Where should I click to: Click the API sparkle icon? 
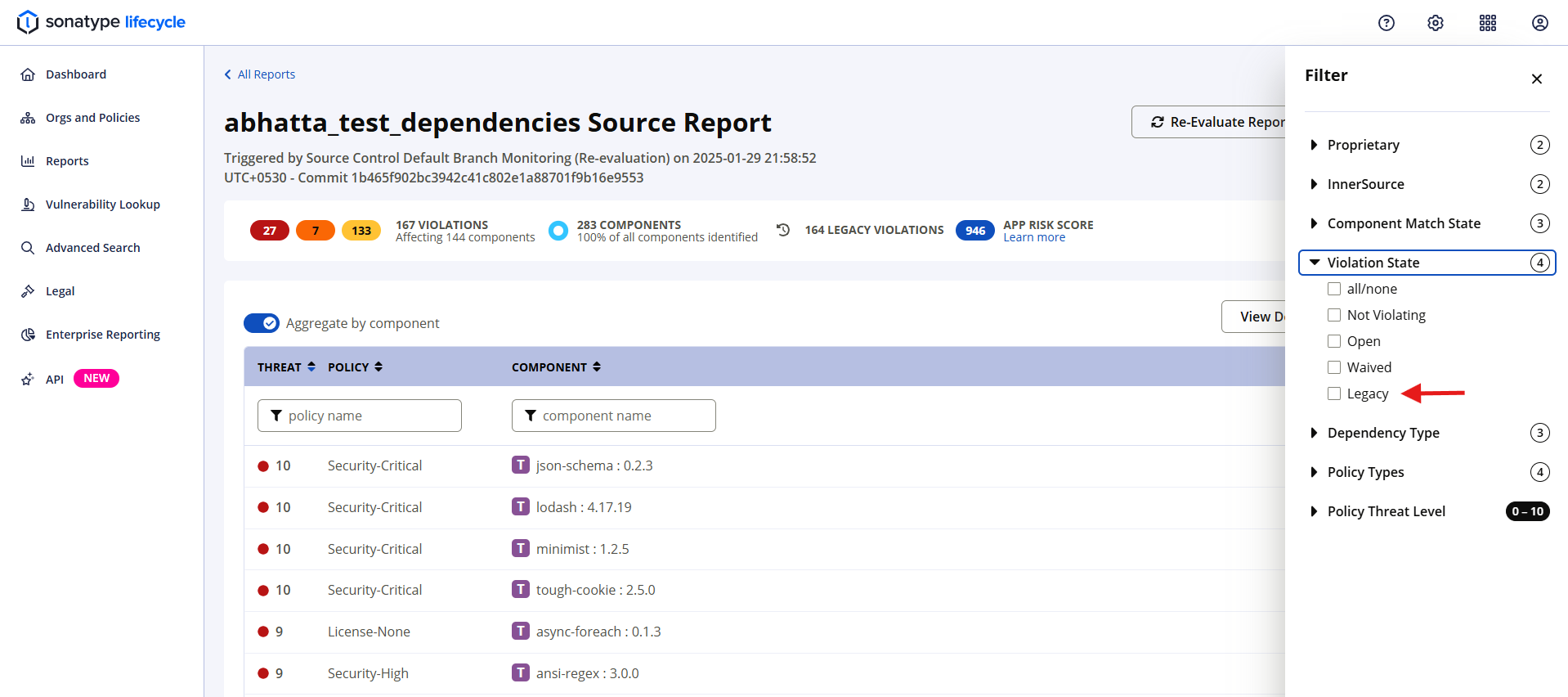(28, 379)
